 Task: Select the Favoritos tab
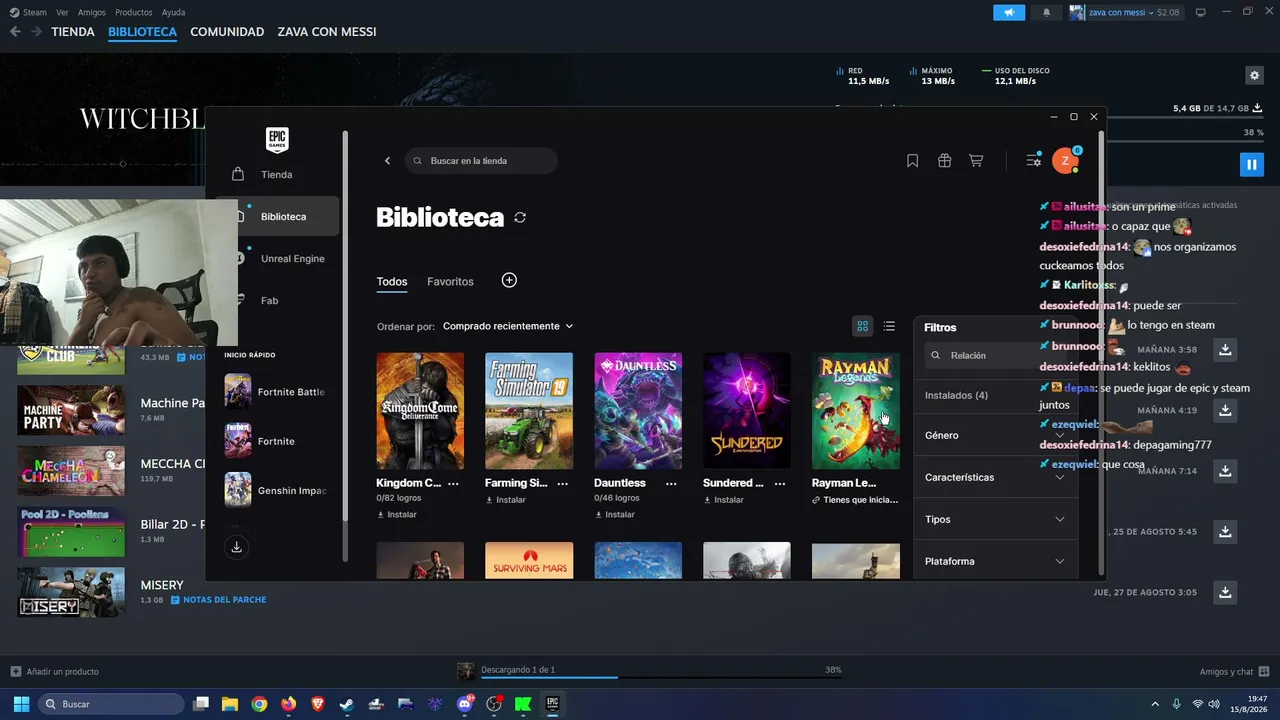tap(450, 282)
